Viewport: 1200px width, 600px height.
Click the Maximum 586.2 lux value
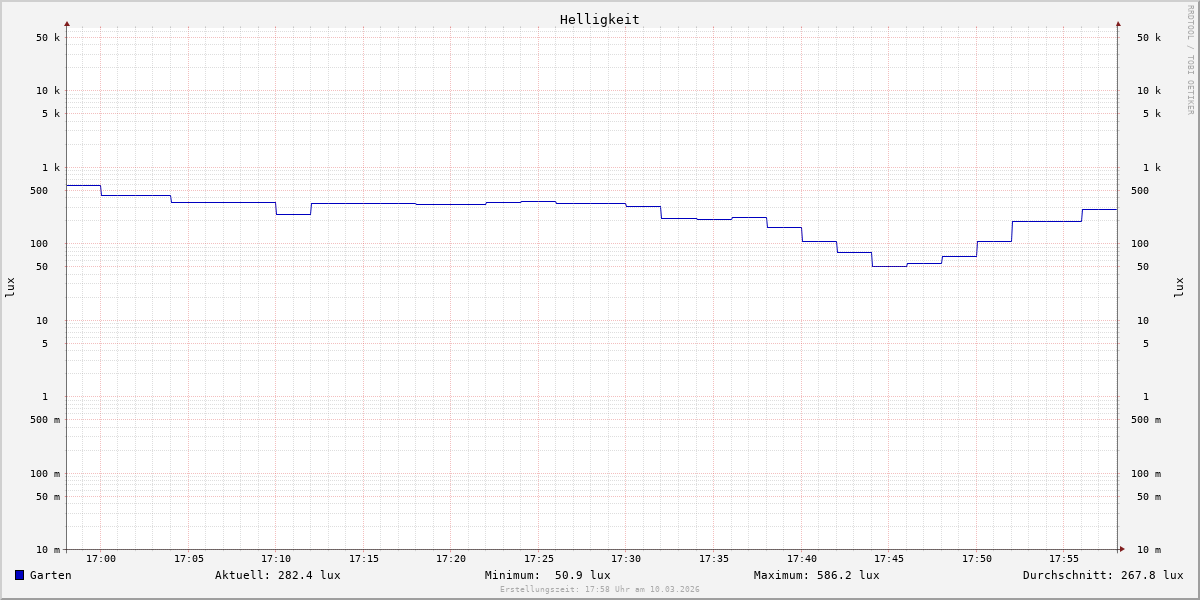817,575
